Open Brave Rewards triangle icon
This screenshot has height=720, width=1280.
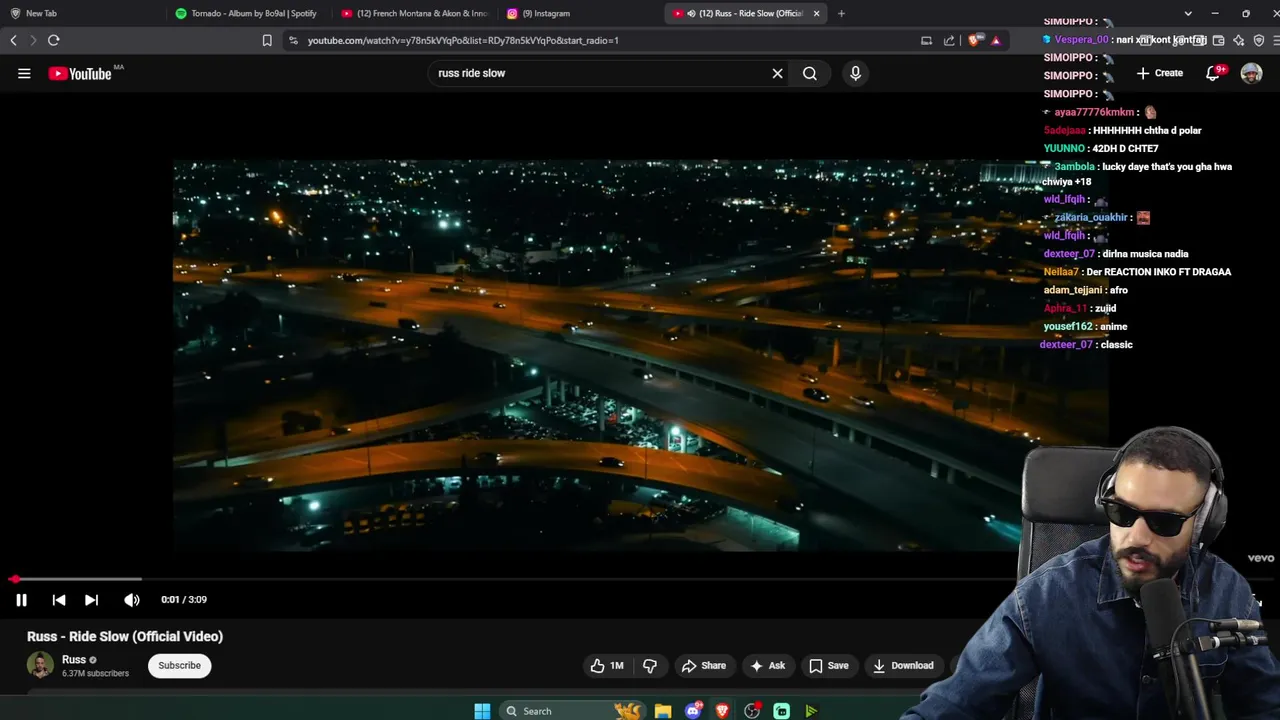[x=995, y=41]
